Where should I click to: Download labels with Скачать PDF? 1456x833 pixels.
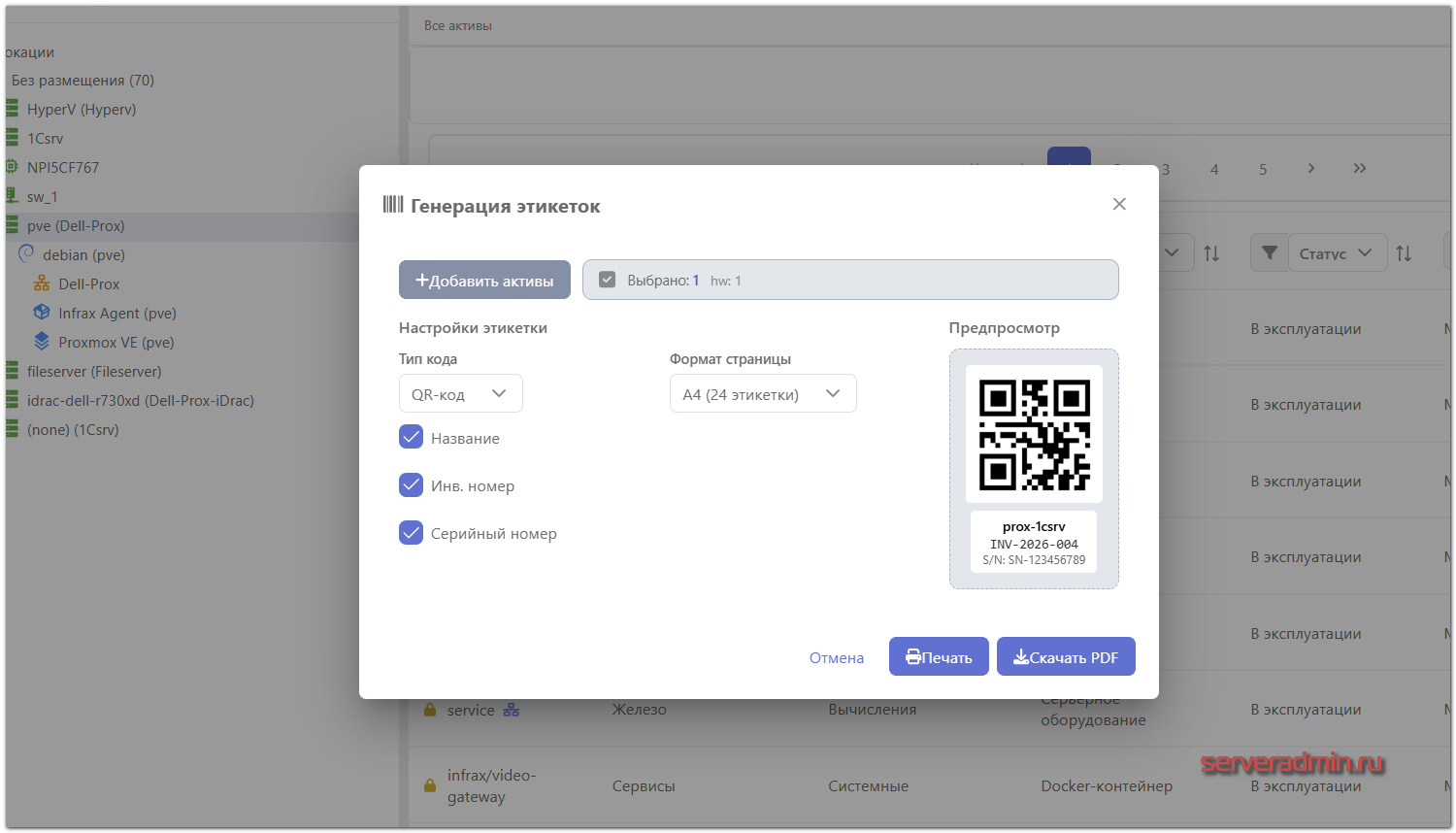(x=1066, y=657)
